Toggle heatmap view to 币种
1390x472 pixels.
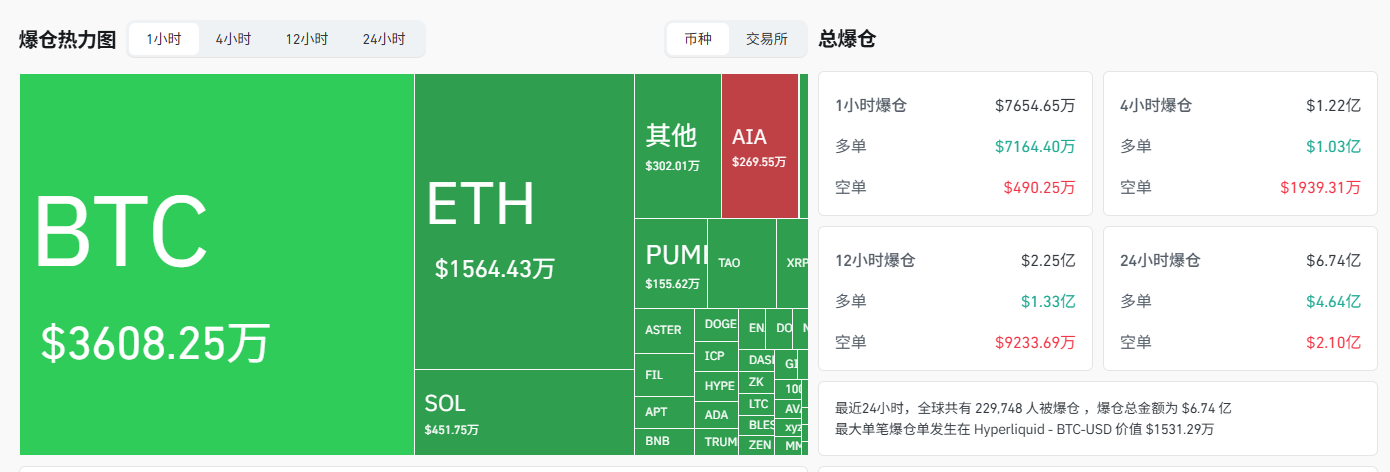pos(698,40)
